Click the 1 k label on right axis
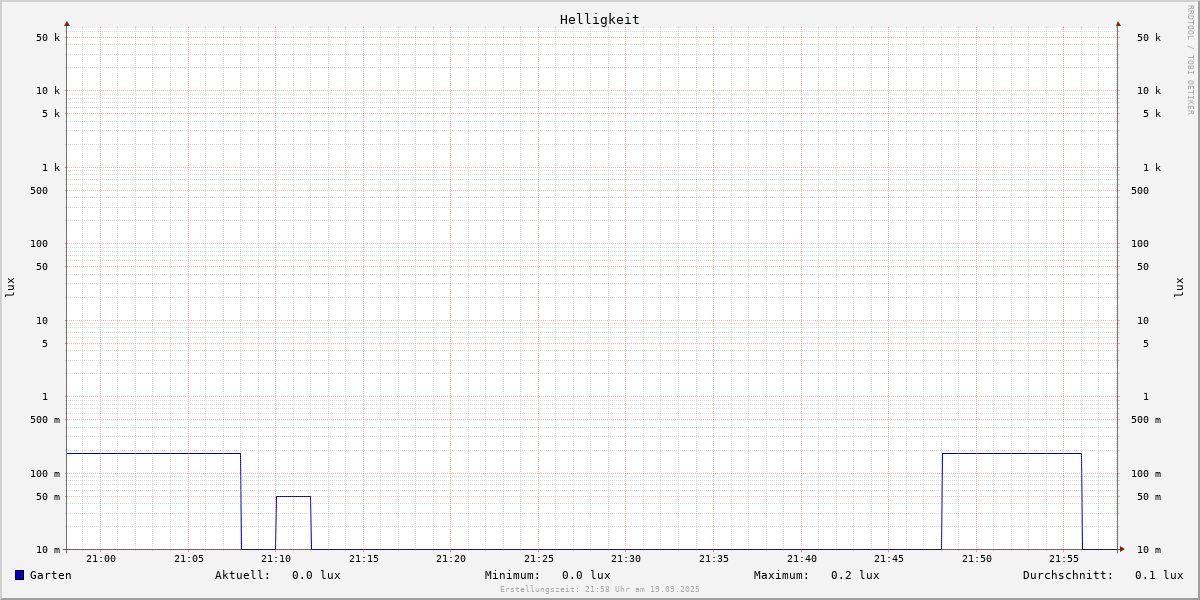This screenshot has height=600, width=1200. point(1152,168)
